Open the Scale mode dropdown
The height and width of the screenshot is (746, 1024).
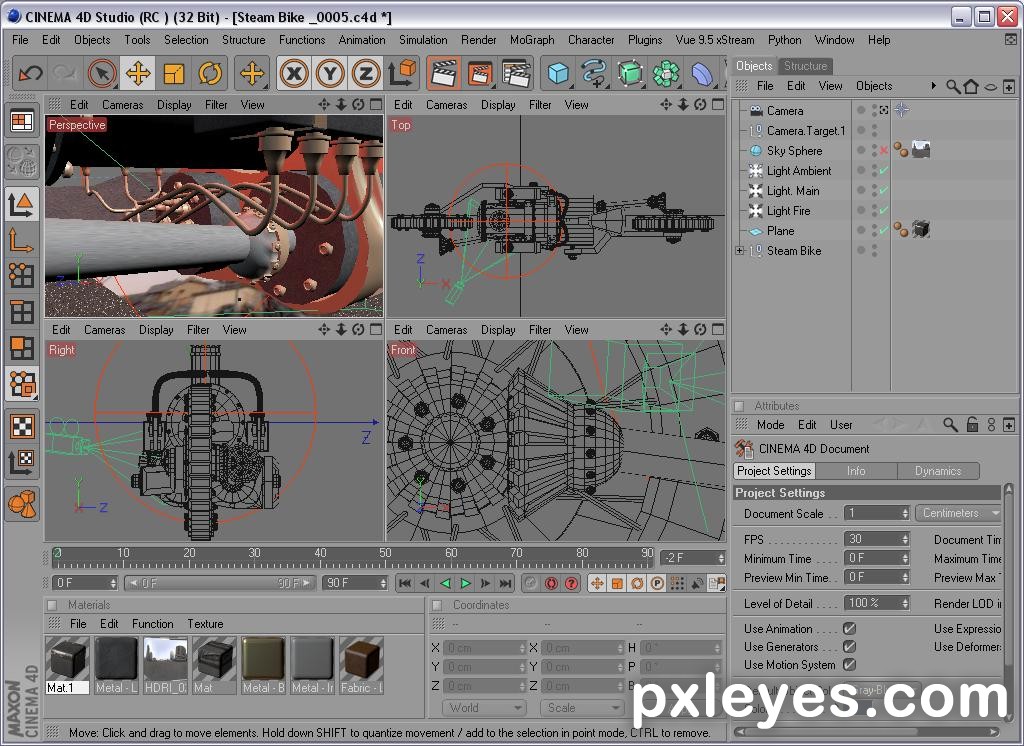coord(581,708)
